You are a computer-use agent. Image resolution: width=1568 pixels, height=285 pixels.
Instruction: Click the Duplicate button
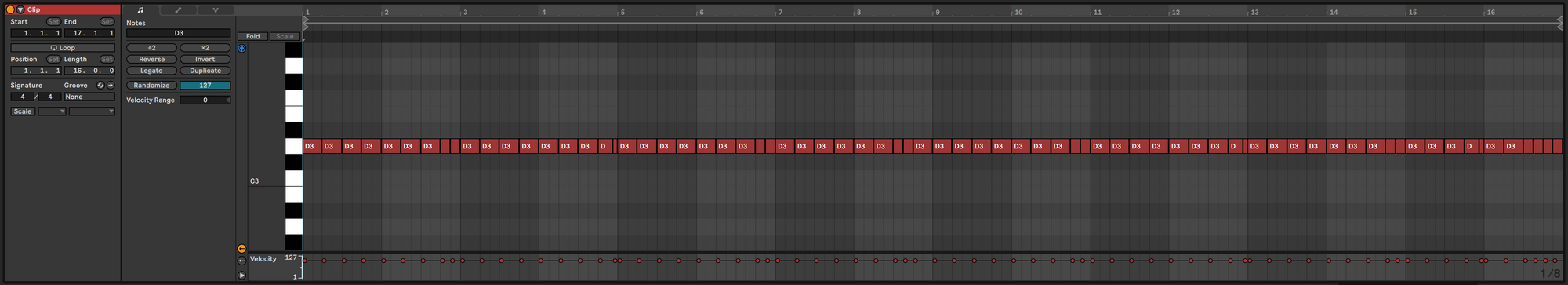[x=205, y=71]
